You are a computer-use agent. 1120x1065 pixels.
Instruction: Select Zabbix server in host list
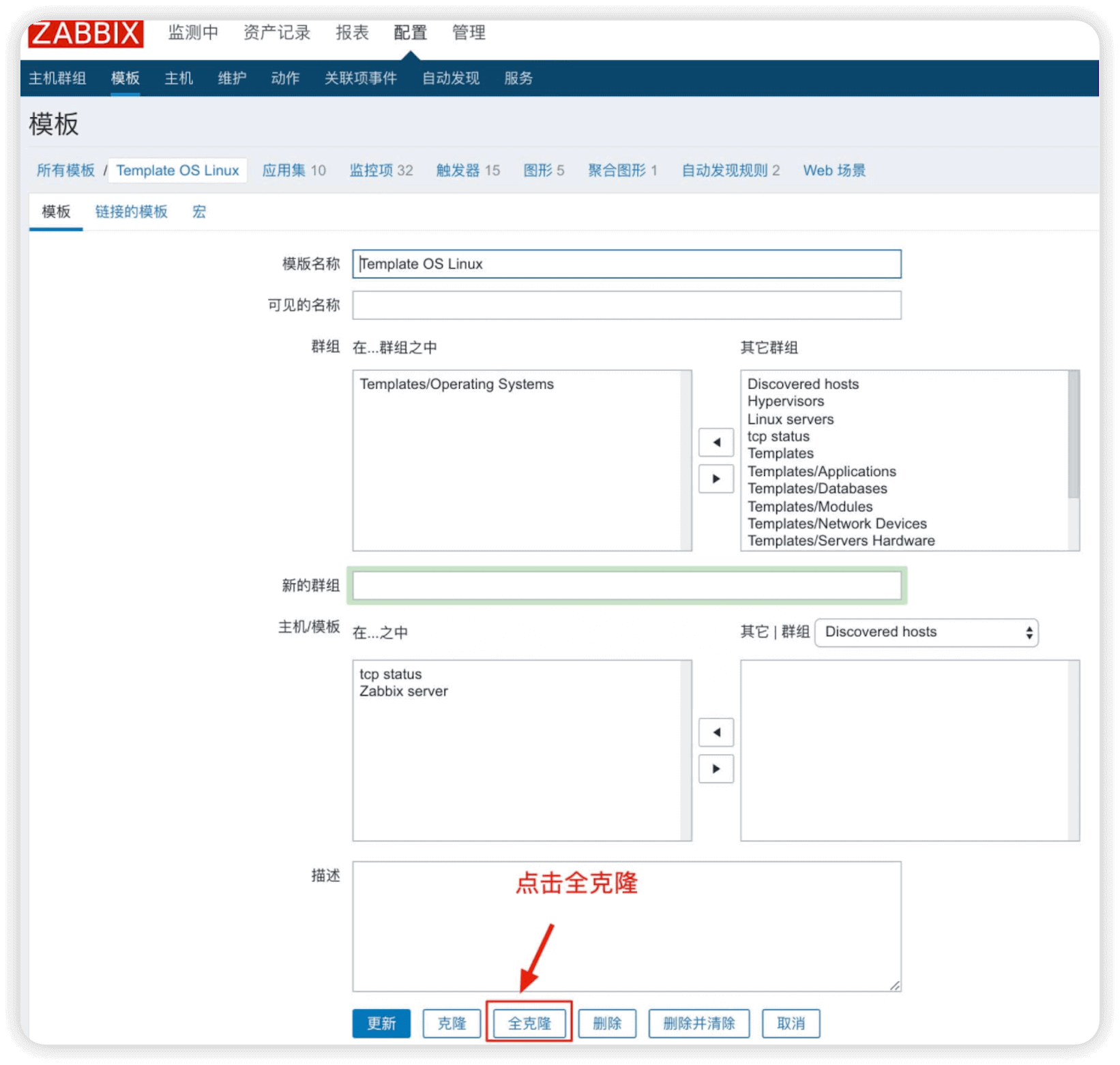404,691
